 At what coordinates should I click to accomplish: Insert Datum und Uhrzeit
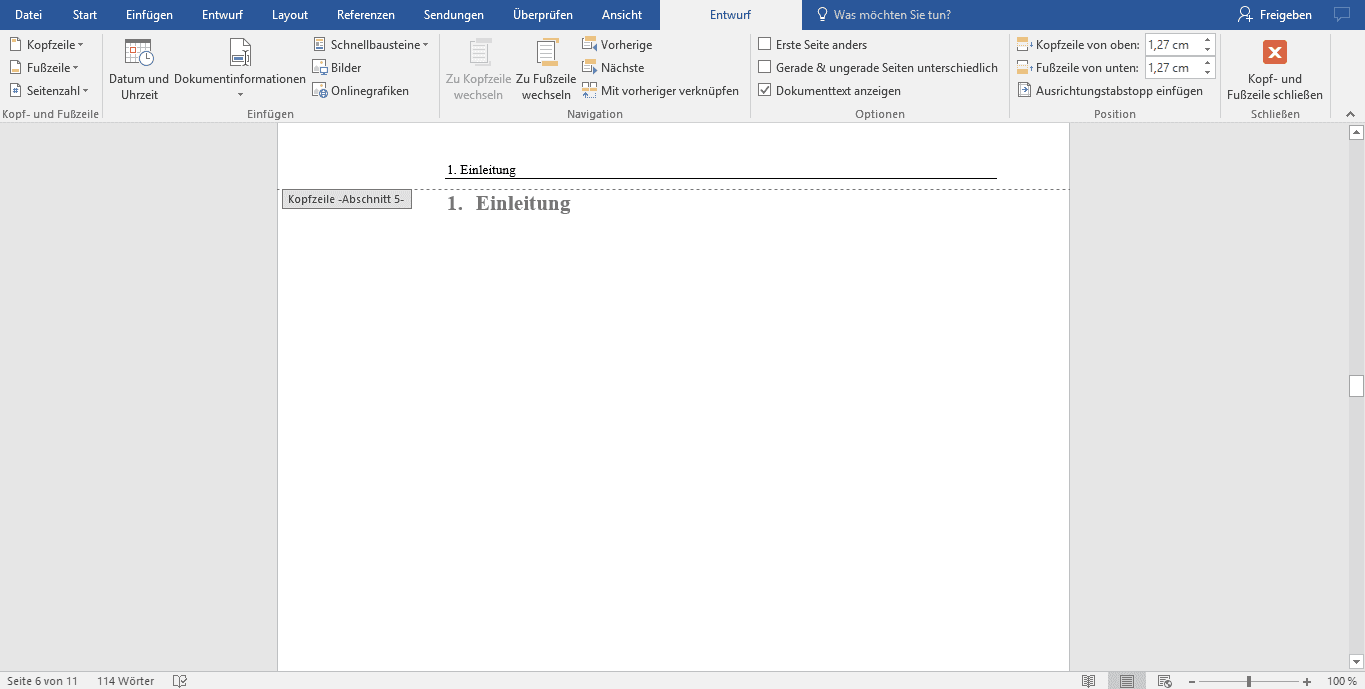(x=139, y=69)
